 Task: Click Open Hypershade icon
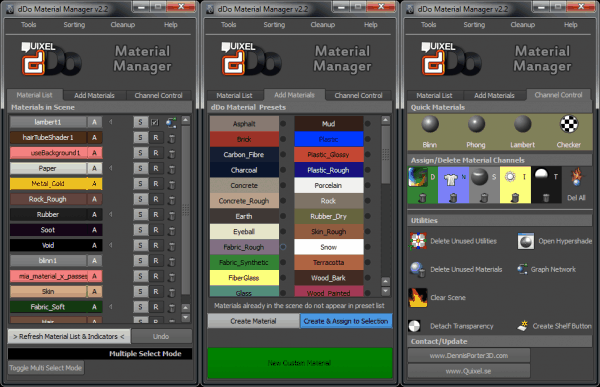tap(526, 241)
